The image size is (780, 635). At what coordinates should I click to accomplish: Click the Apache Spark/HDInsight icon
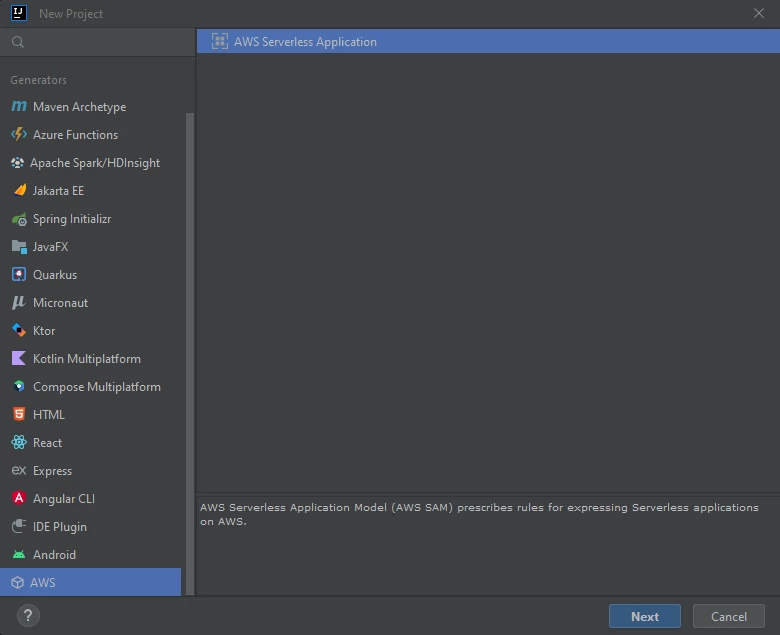pos(17,163)
